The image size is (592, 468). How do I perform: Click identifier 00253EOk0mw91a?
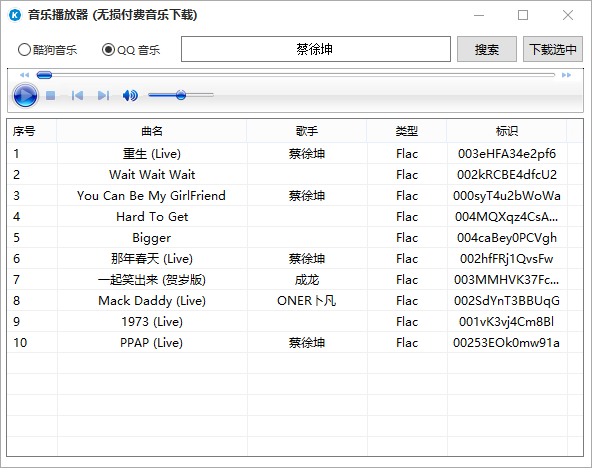click(x=507, y=343)
